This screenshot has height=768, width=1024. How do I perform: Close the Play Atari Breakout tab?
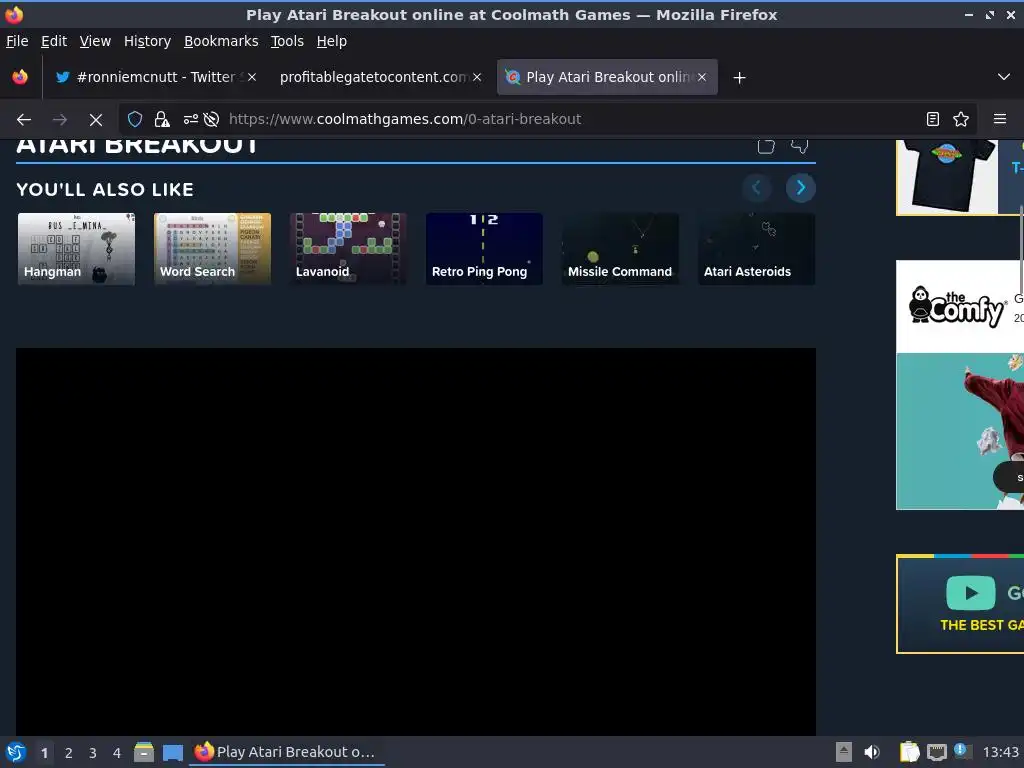702,77
